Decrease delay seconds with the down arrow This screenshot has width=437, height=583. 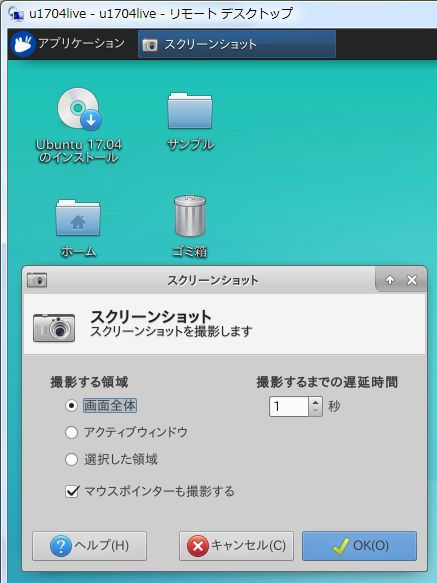[x=315, y=411]
